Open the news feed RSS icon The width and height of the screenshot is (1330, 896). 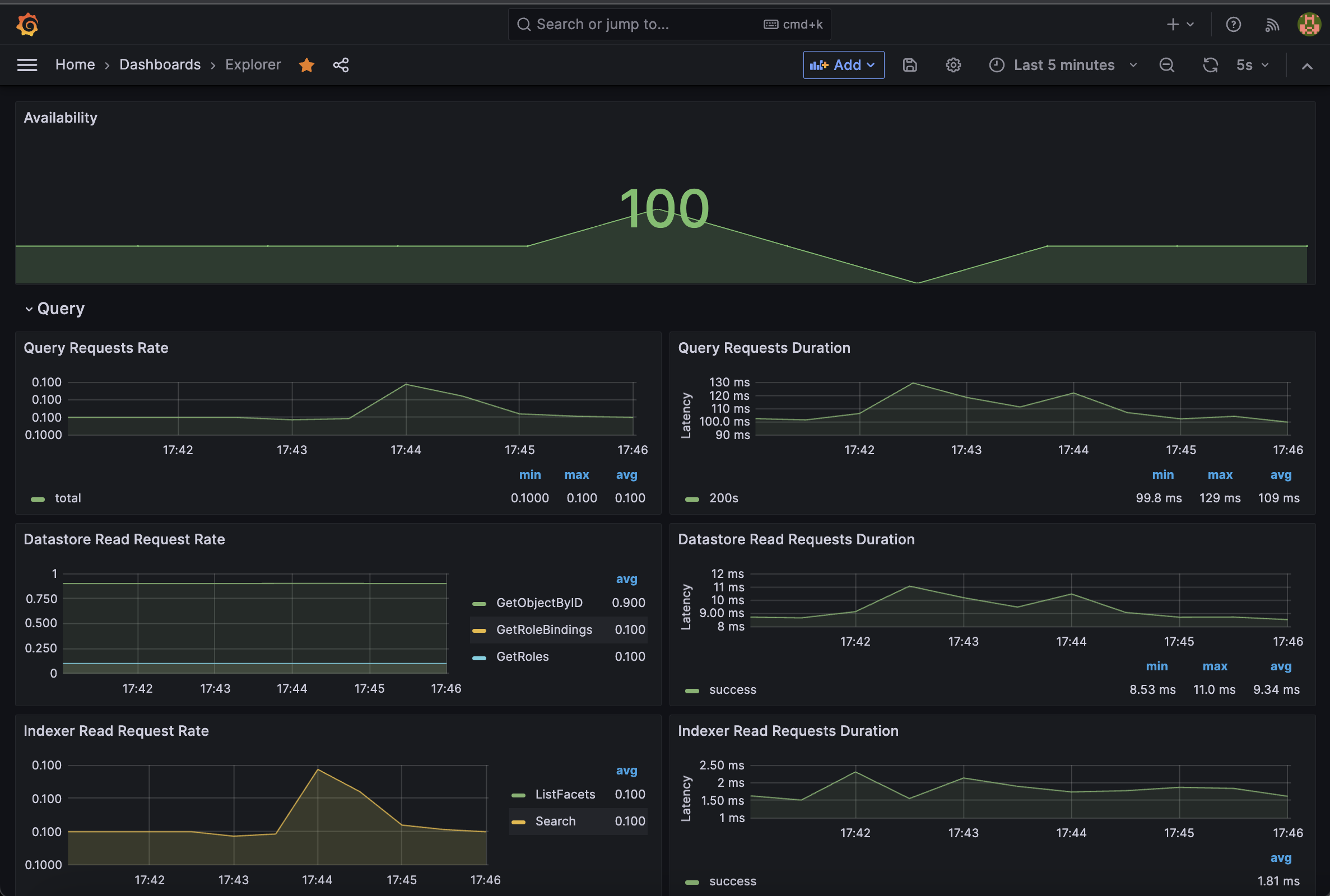(1272, 25)
